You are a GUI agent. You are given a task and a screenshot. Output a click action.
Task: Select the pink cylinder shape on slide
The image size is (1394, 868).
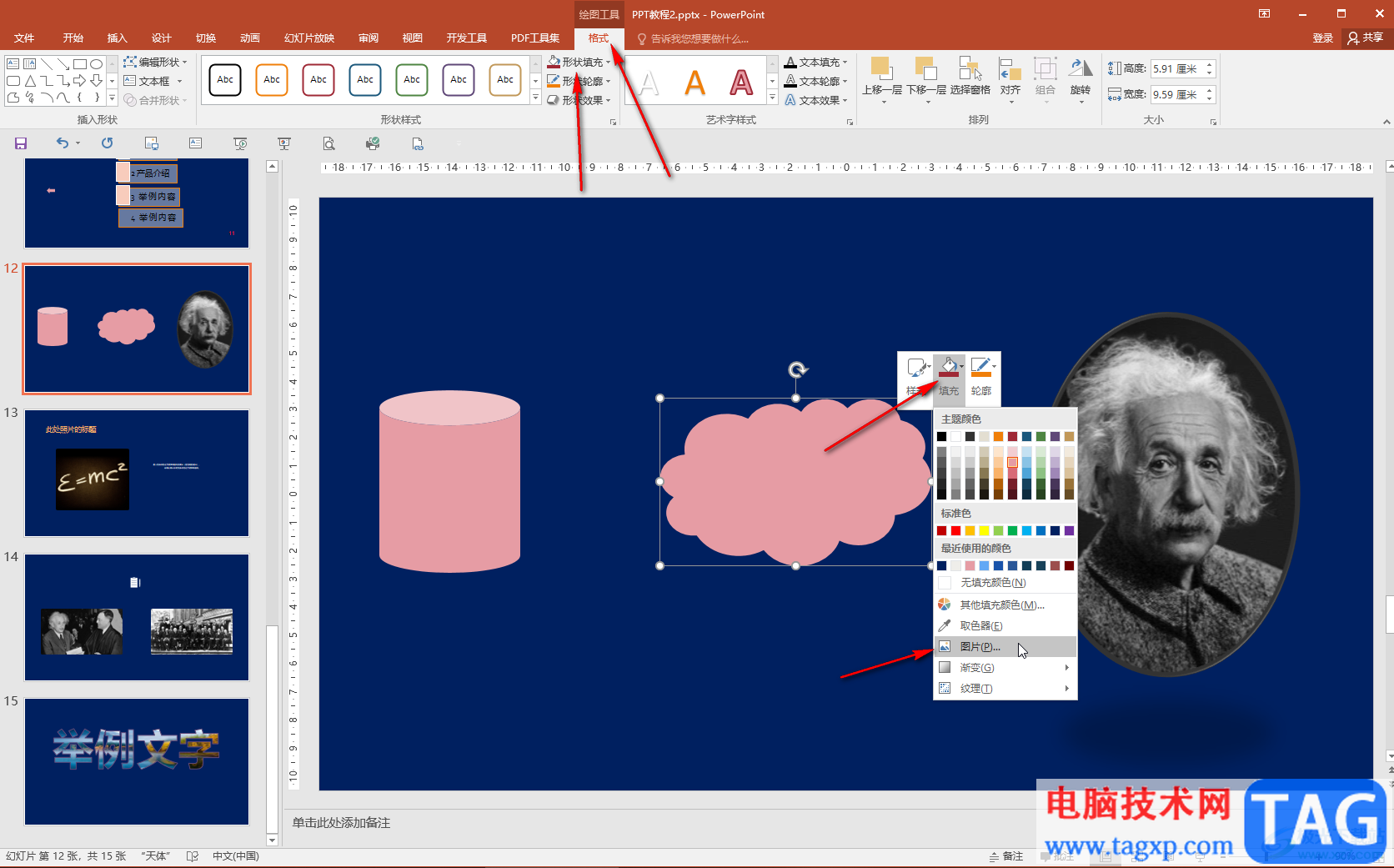[x=449, y=481]
